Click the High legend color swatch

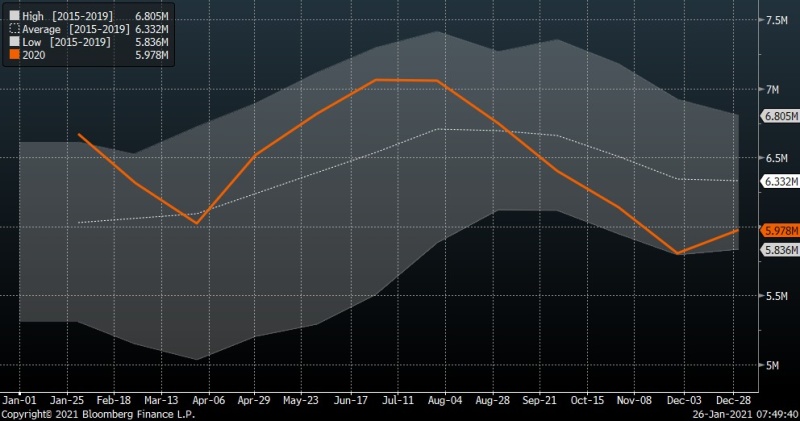point(14,16)
